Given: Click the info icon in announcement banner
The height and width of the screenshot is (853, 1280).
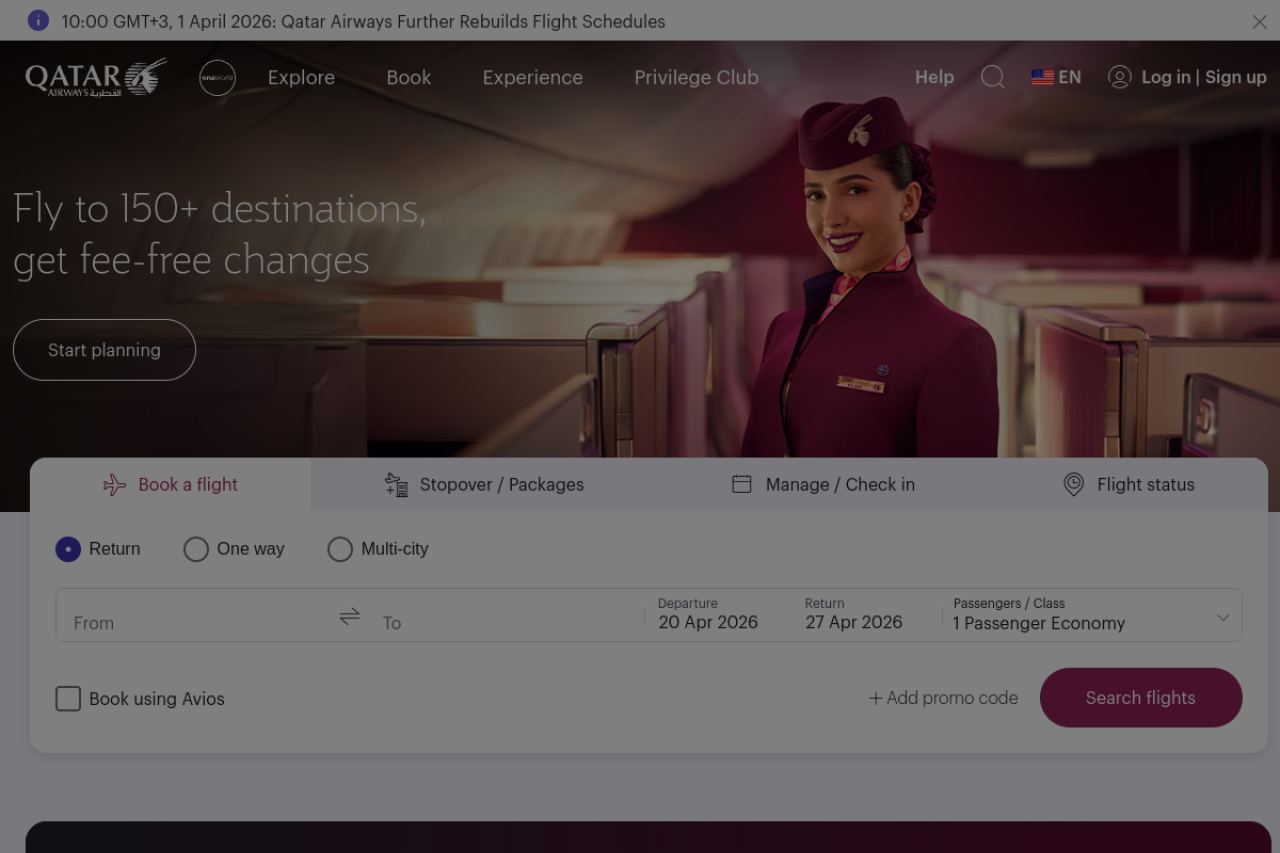Looking at the screenshot, I should coord(38,21).
